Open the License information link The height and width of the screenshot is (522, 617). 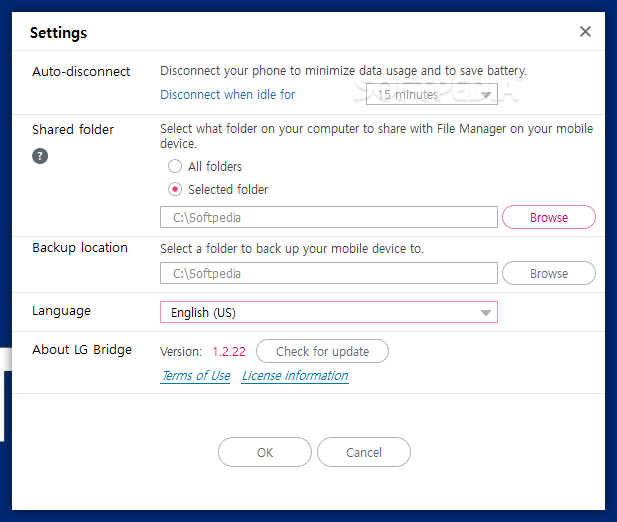pos(295,376)
